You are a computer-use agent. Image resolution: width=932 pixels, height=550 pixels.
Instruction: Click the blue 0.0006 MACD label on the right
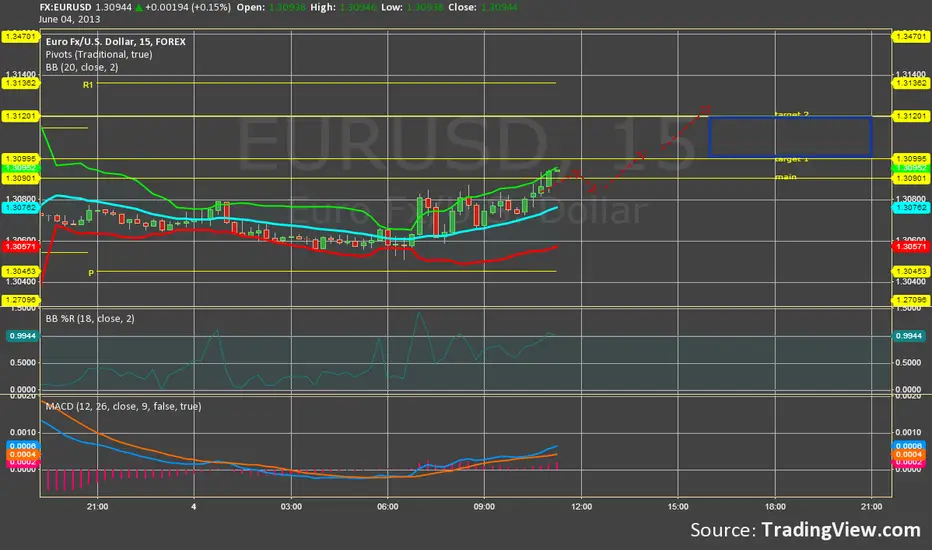pos(909,446)
